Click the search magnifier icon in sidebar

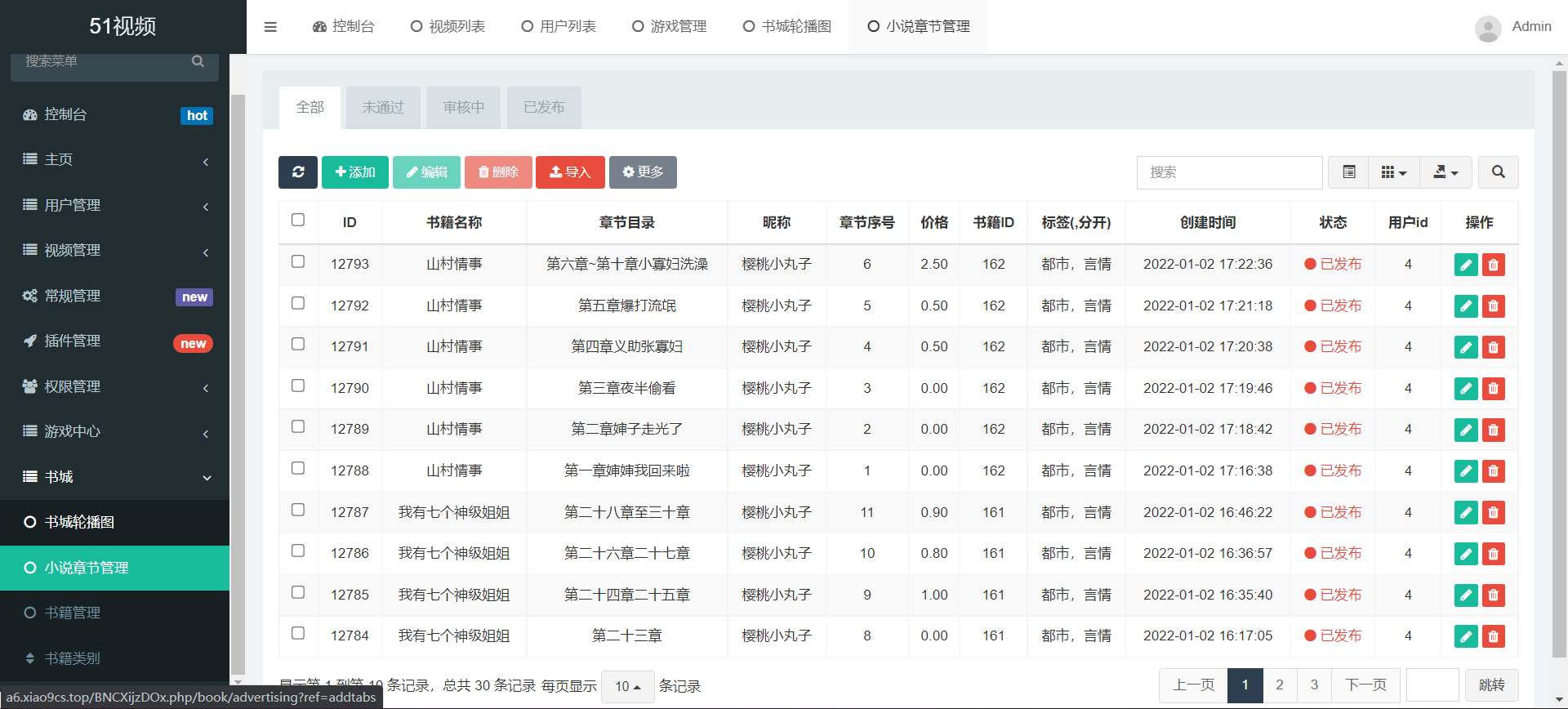(x=198, y=61)
